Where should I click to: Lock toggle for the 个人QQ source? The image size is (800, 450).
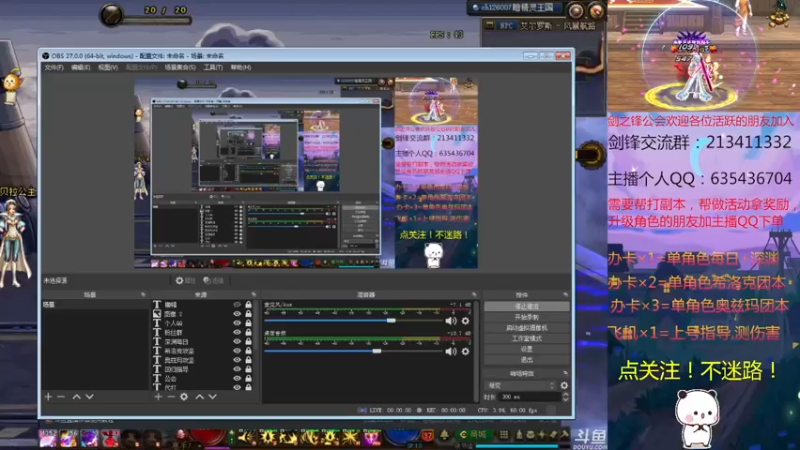(x=248, y=323)
